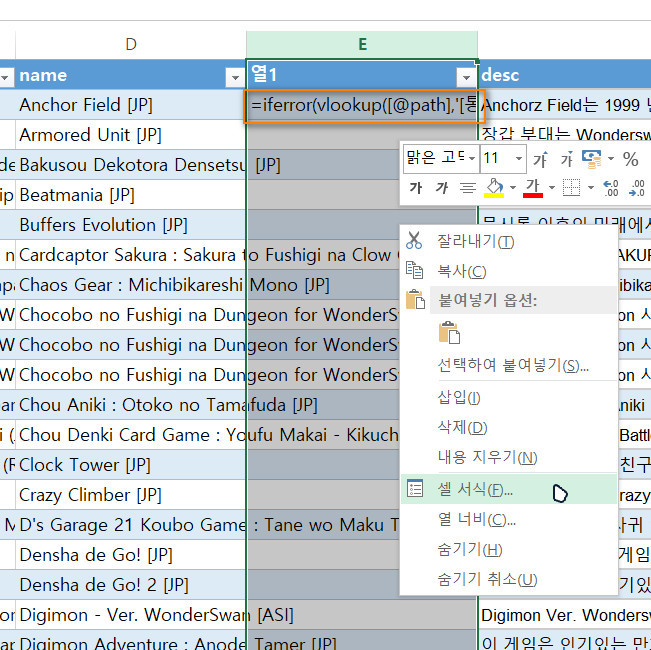Choose 삭제(D) from context menu
Viewport: 651px width, 650px height.
tap(508, 428)
